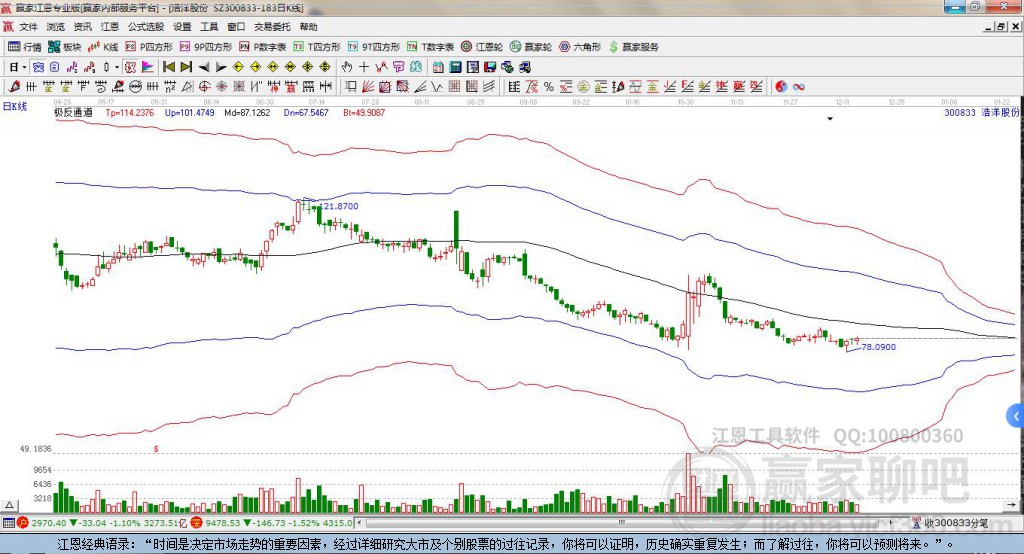Click the 日K线 label
This screenshot has width=1024, height=554.
pyautogui.click(x=15, y=106)
